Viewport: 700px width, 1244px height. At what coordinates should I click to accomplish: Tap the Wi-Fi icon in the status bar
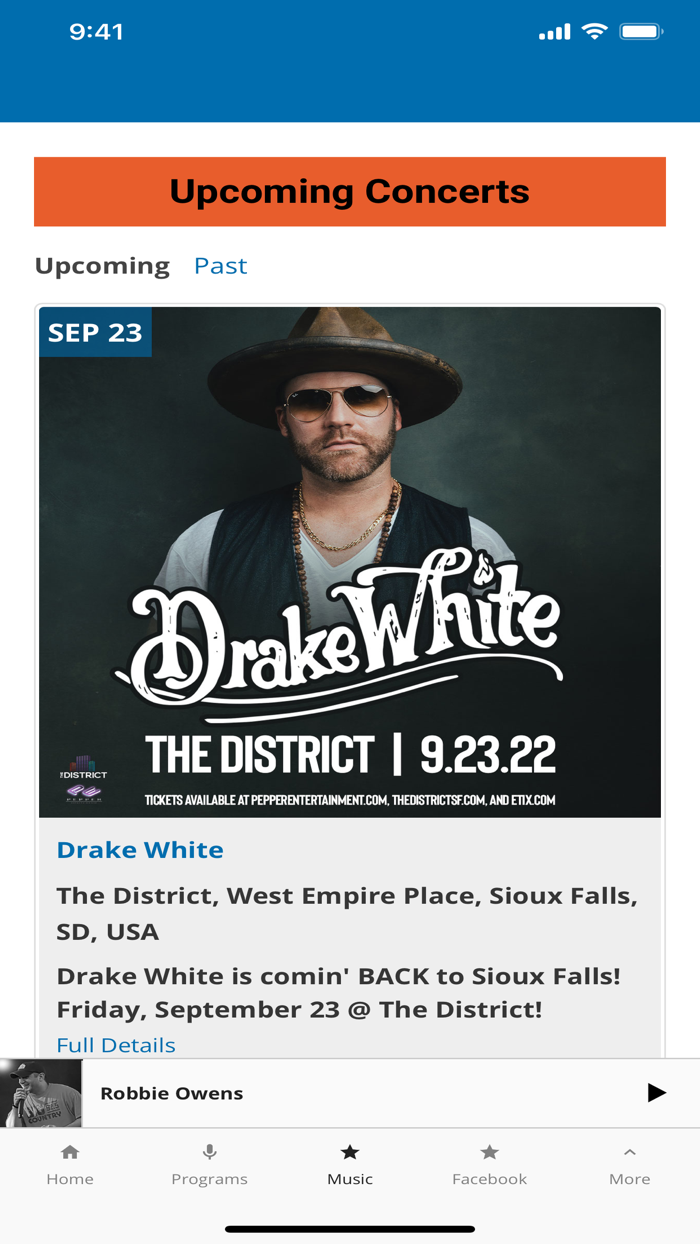(595, 31)
